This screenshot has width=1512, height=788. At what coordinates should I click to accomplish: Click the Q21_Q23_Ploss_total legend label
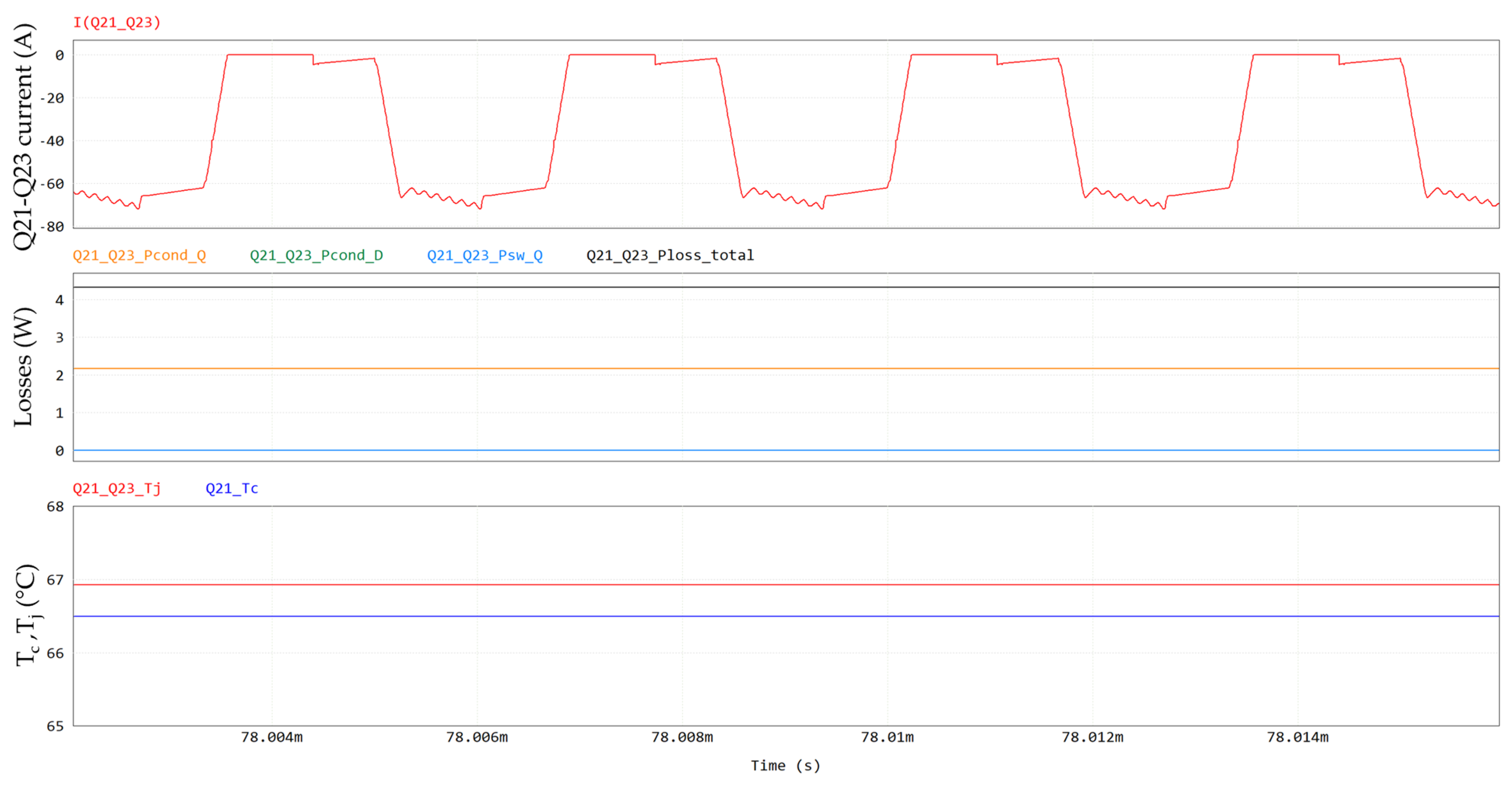coord(670,255)
